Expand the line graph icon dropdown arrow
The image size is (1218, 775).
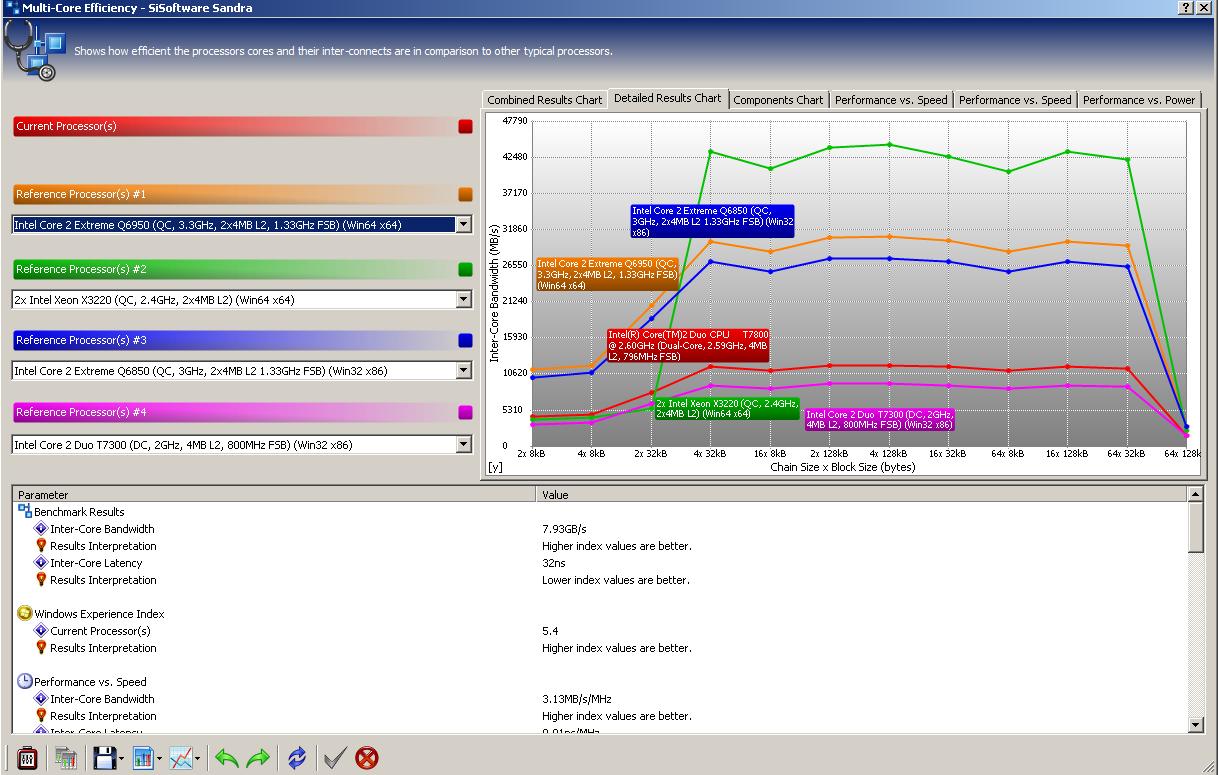click(198, 759)
